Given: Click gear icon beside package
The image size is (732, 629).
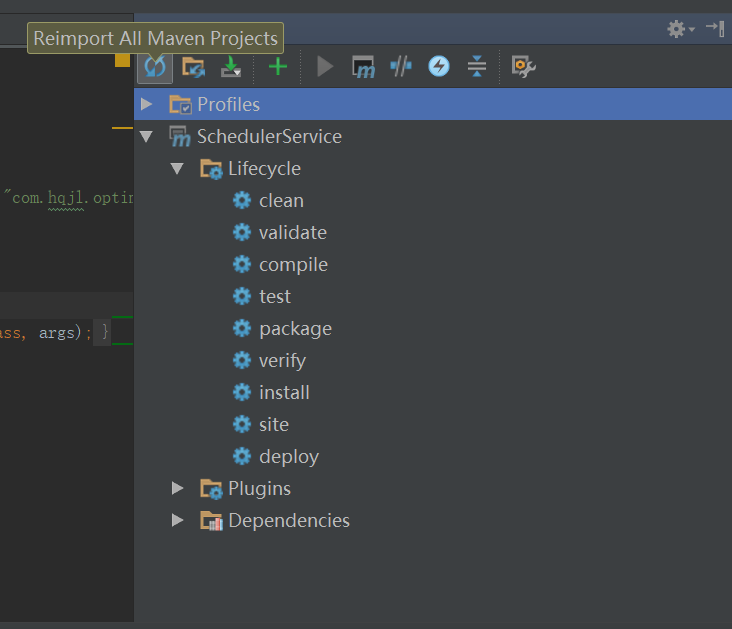Looking at the screenshot, I should point(242,329).
